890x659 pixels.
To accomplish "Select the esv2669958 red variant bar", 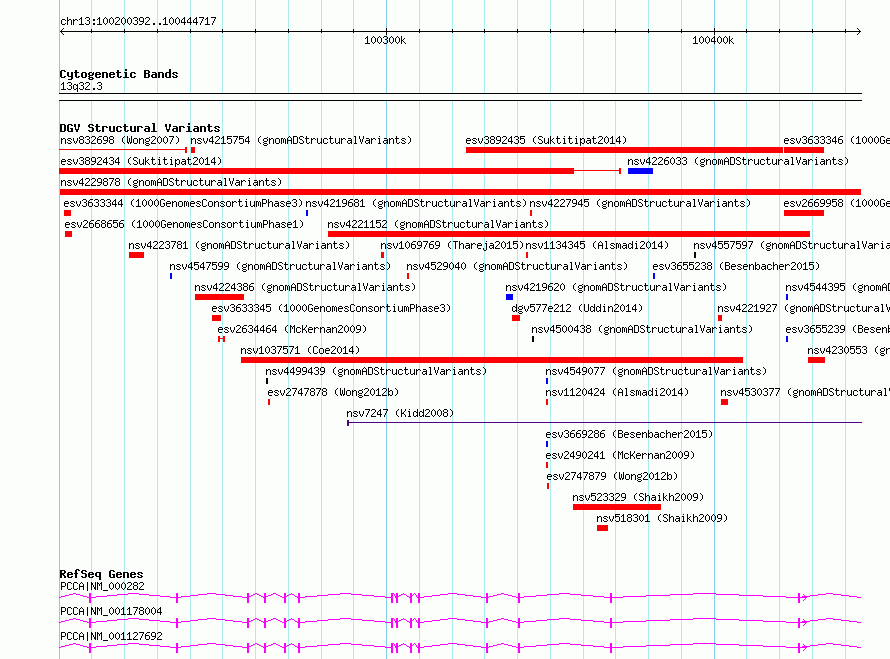I will pyautogui.click(x=804, y=213).
